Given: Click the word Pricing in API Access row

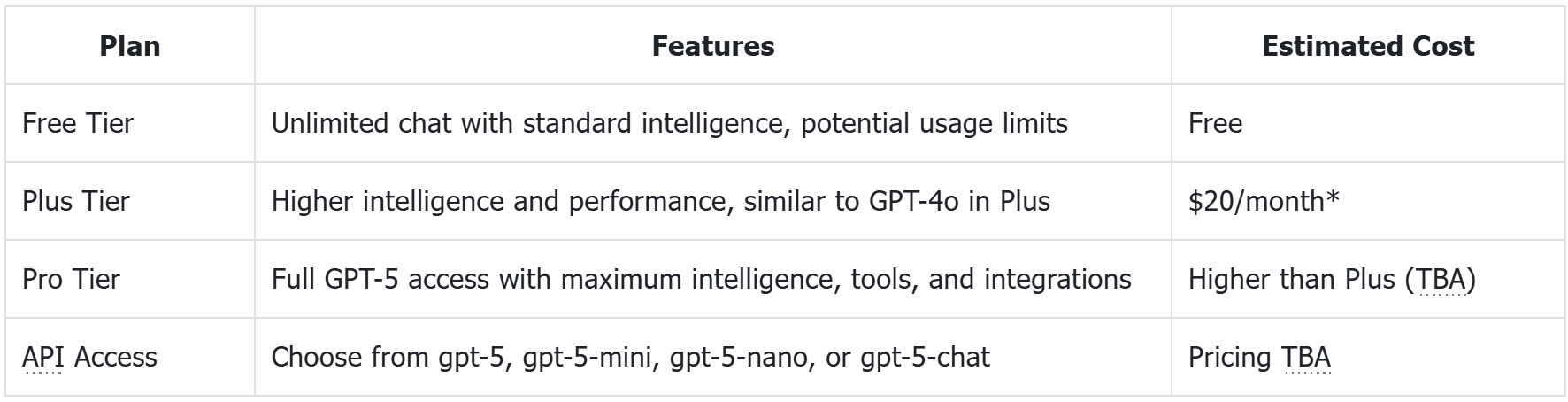Looking at the screenshot, I should (1229, 357).
